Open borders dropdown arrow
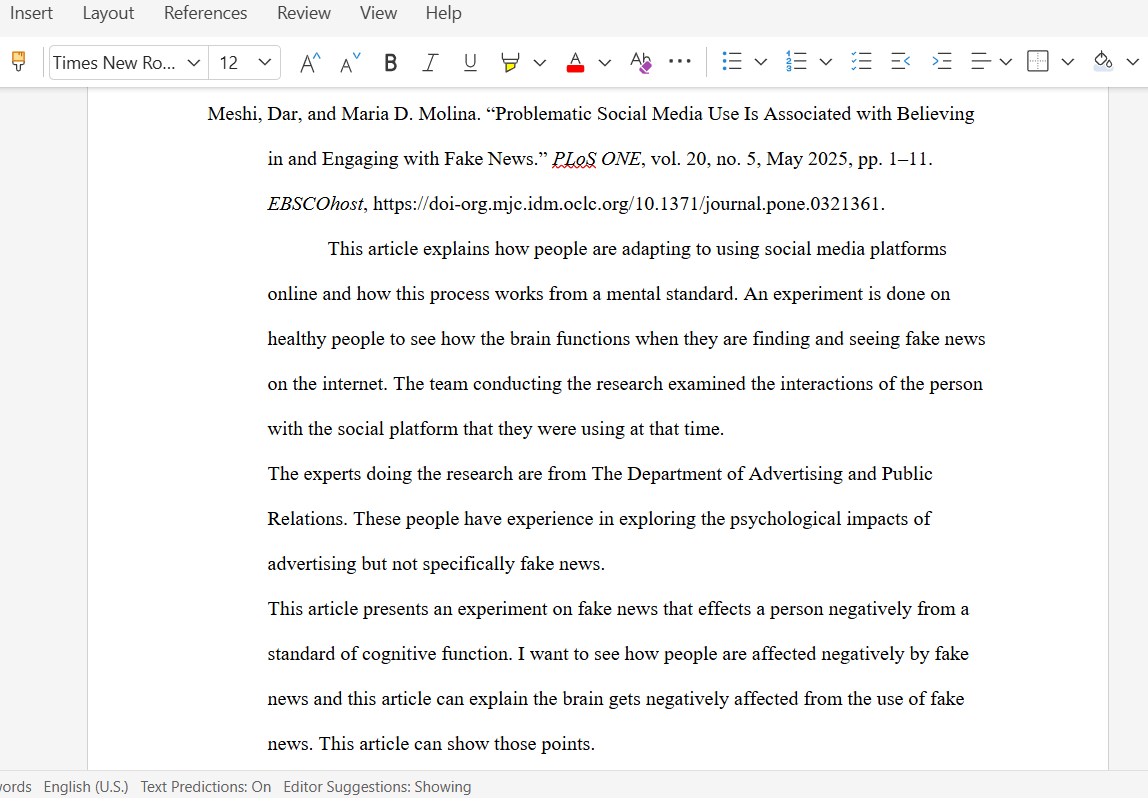1148x798 pixels. pyautogui.click(x=1067, y=62)
